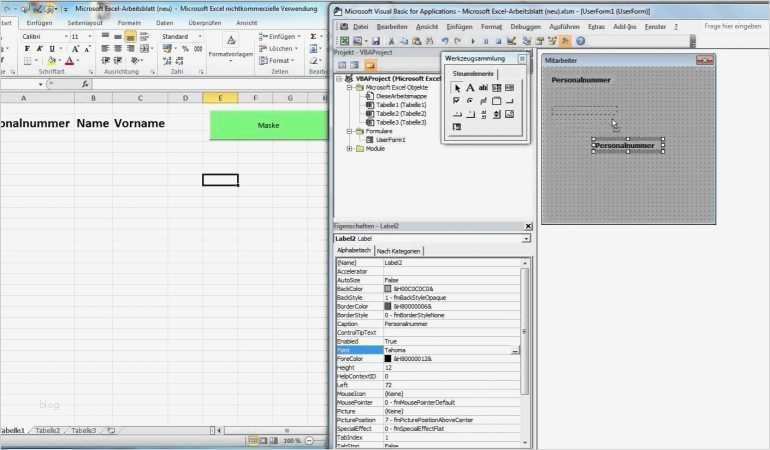Switch to the Tabelle2 sheet tab

[x=48, y=430]
